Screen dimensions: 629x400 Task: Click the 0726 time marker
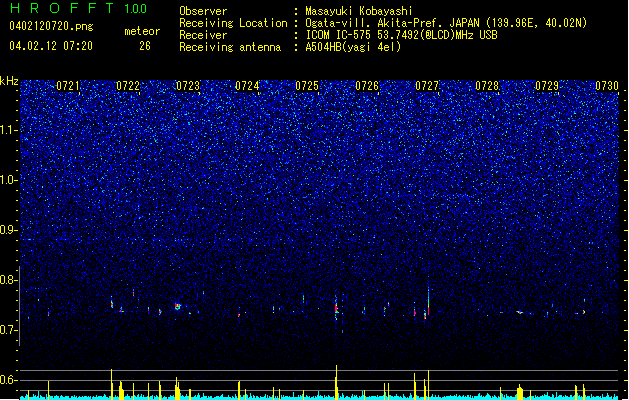point(367,86)
